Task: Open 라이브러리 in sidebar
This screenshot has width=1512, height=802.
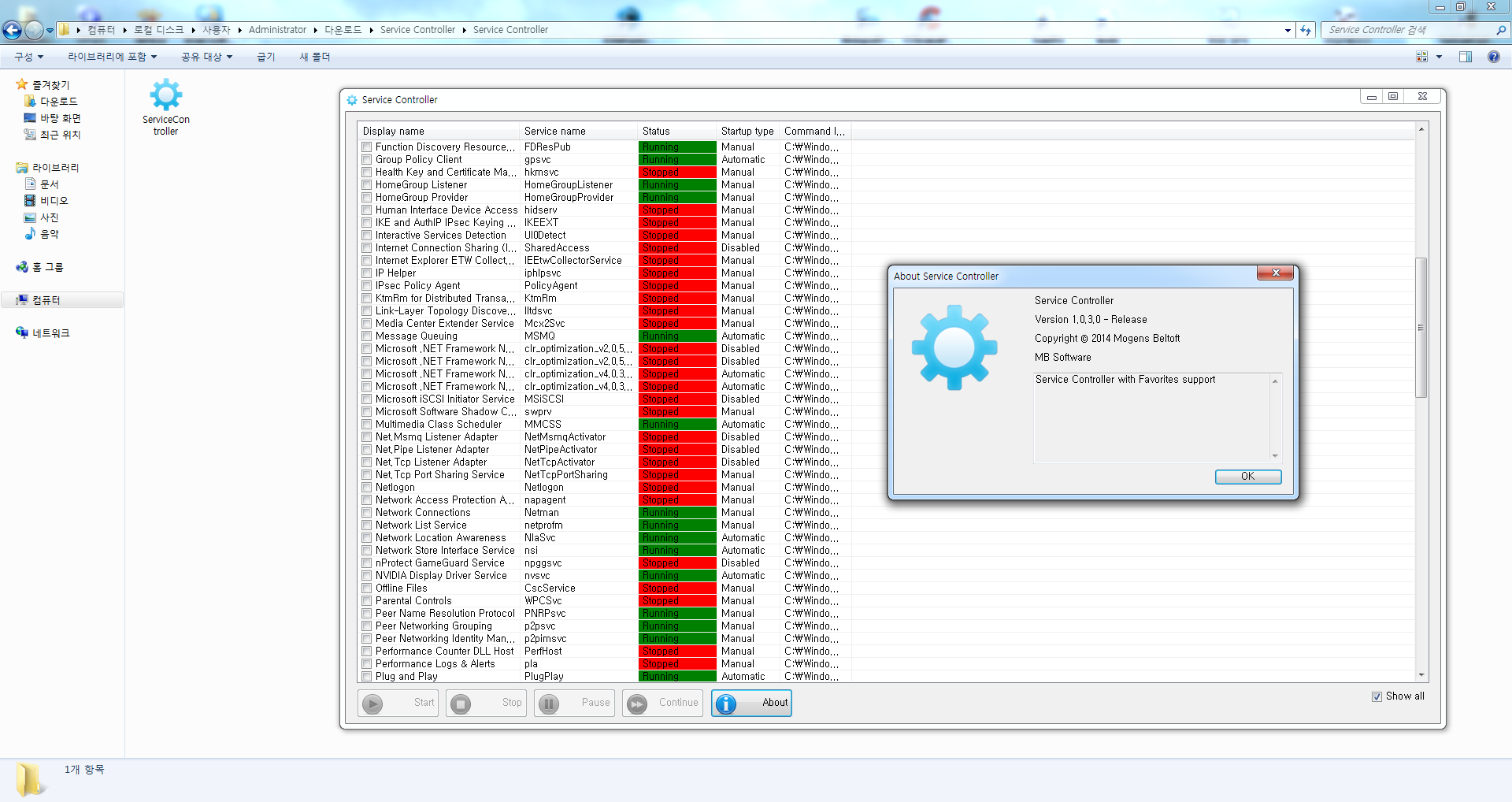Action: 47,167
